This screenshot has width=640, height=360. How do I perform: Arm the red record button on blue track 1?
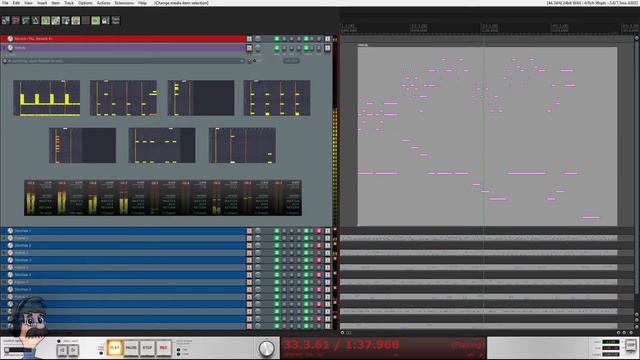click(x=319, y=231)
